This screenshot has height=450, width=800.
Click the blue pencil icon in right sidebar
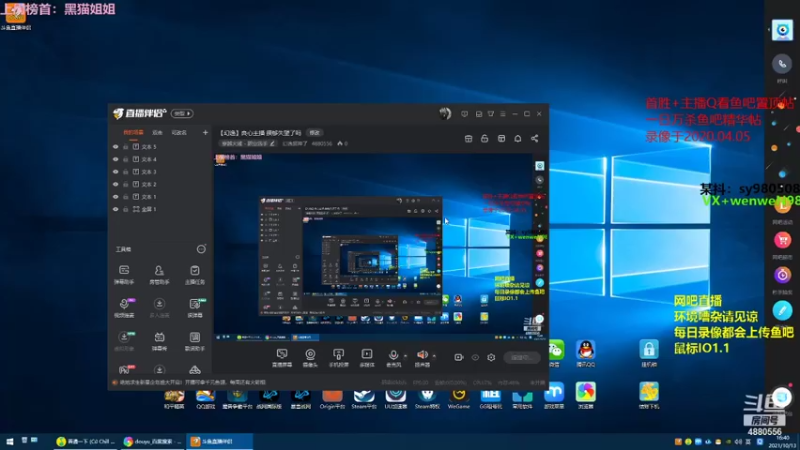782,310
